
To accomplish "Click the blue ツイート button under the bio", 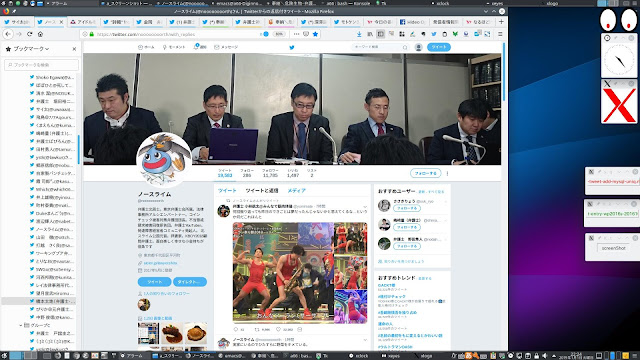I will click(154, 282).
